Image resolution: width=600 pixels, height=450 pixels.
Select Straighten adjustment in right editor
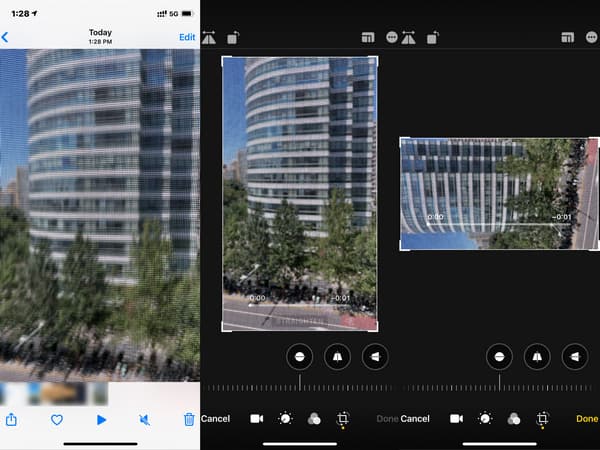tap(499, 357)
